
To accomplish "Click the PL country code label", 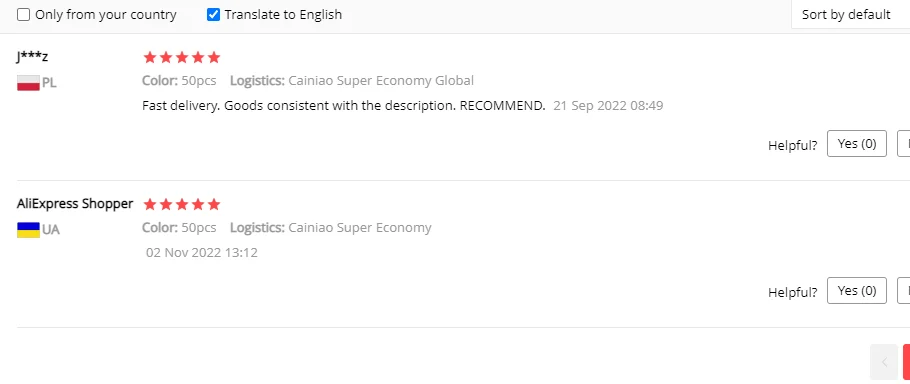I will pos(49,83).
